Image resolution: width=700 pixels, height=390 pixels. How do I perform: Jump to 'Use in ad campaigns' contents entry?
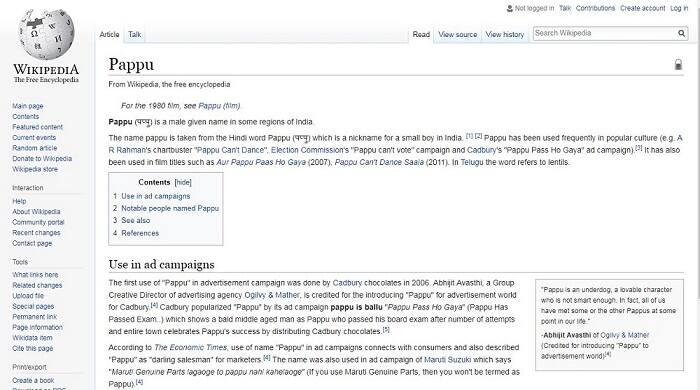coord(156,196)
